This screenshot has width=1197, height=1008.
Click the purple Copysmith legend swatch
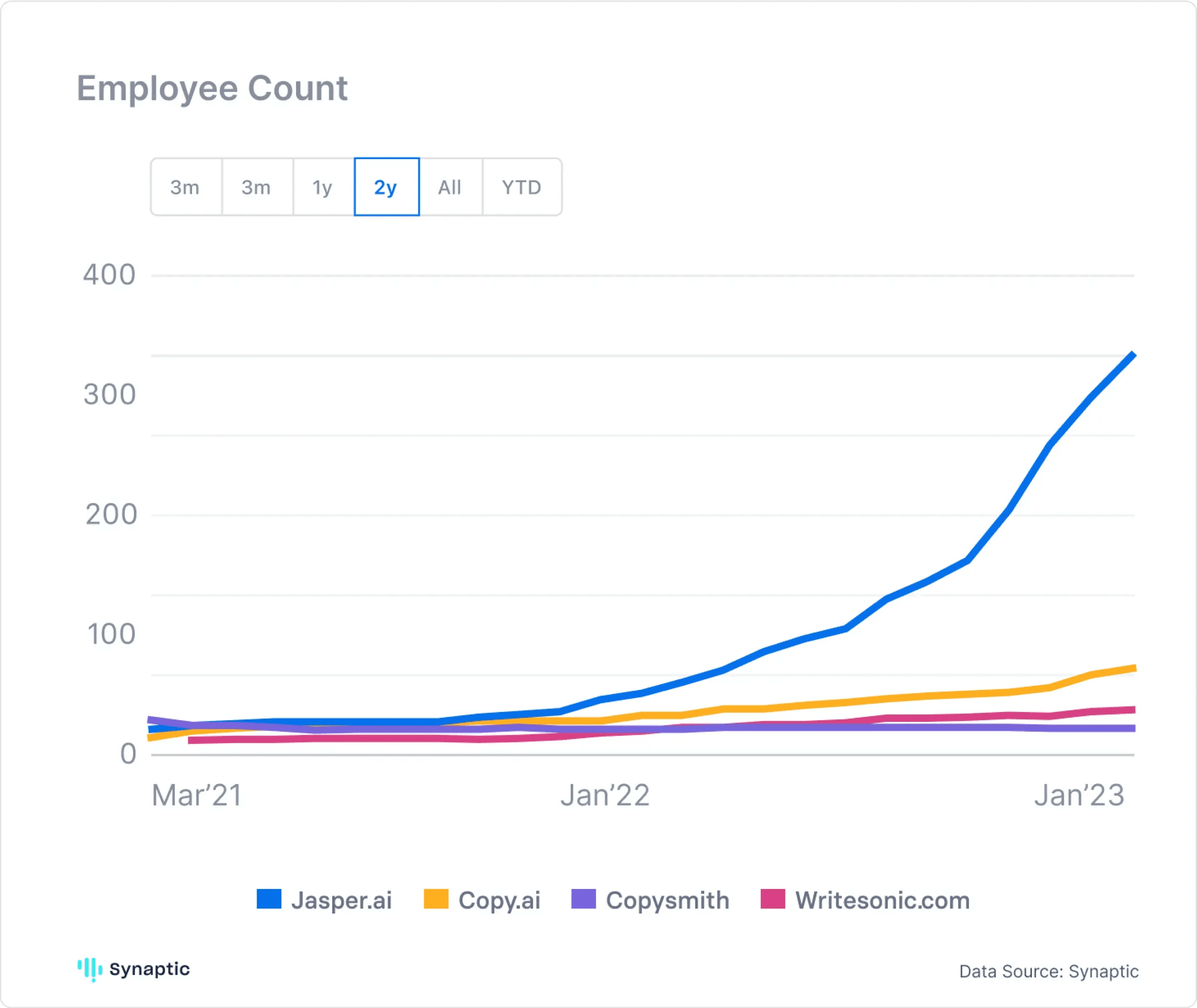[583, 899]
